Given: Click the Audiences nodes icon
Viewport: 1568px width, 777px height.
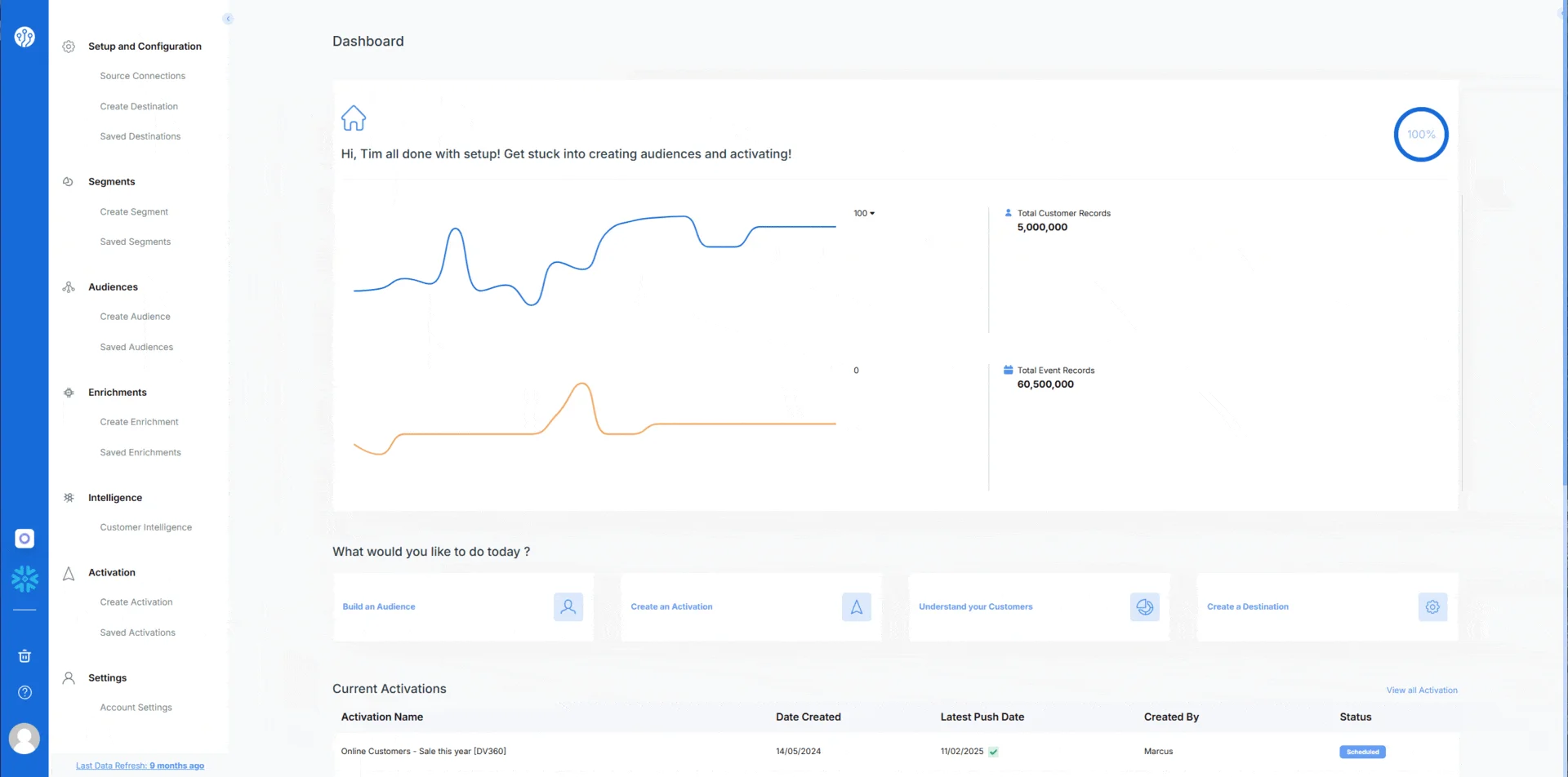Looking at the screenshot, I should (x=69, y=287).
